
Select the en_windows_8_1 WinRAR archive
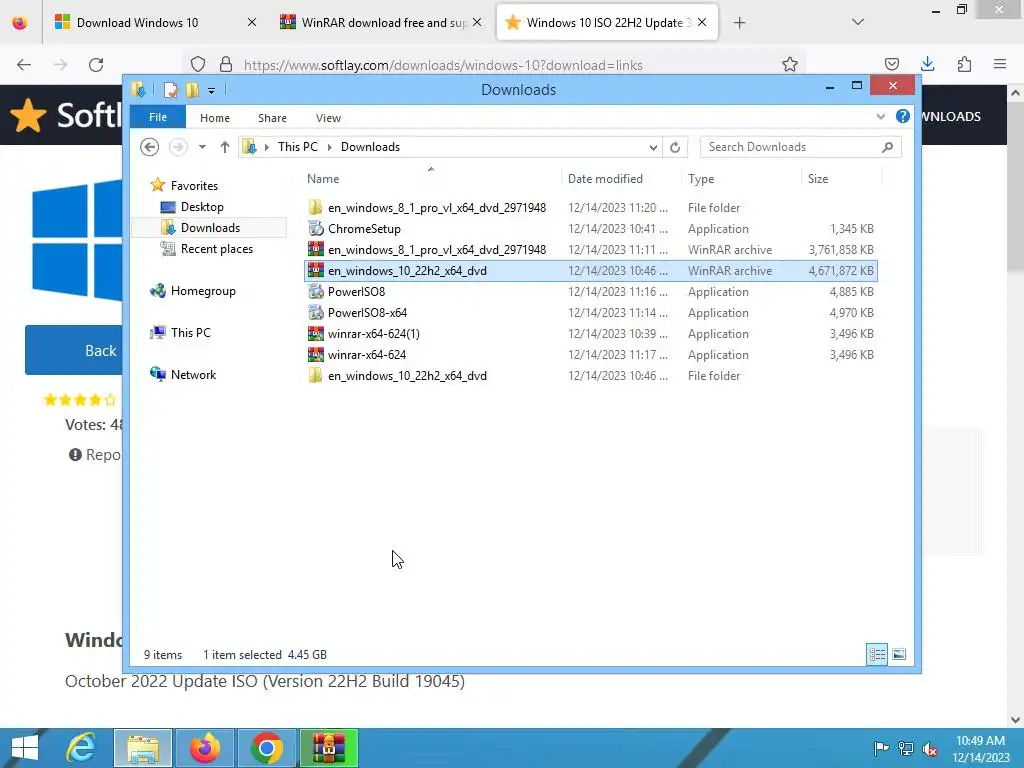(x=591, y=249)
